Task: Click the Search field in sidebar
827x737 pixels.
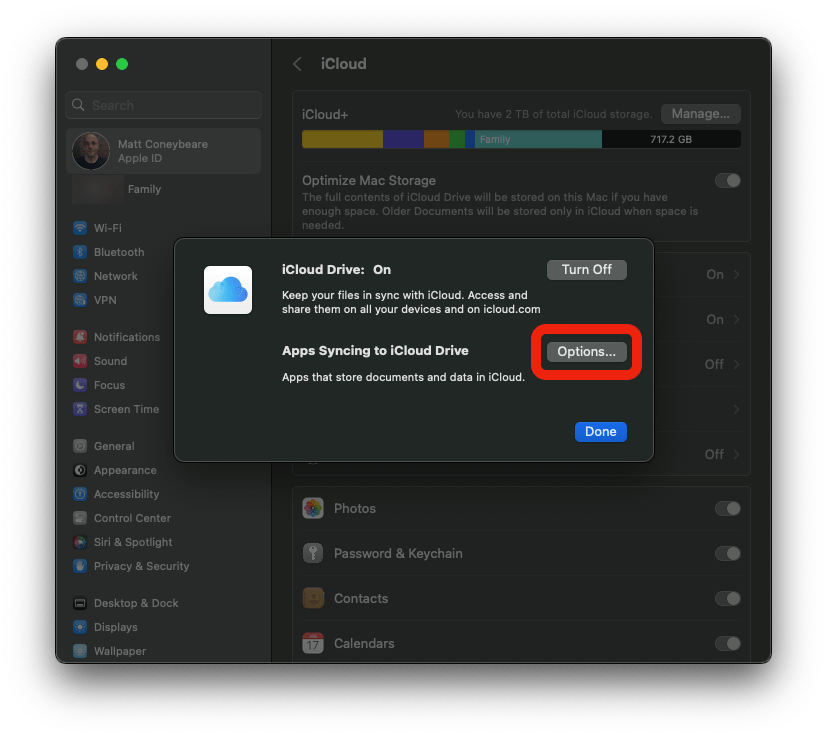Action: click(164, 105)
